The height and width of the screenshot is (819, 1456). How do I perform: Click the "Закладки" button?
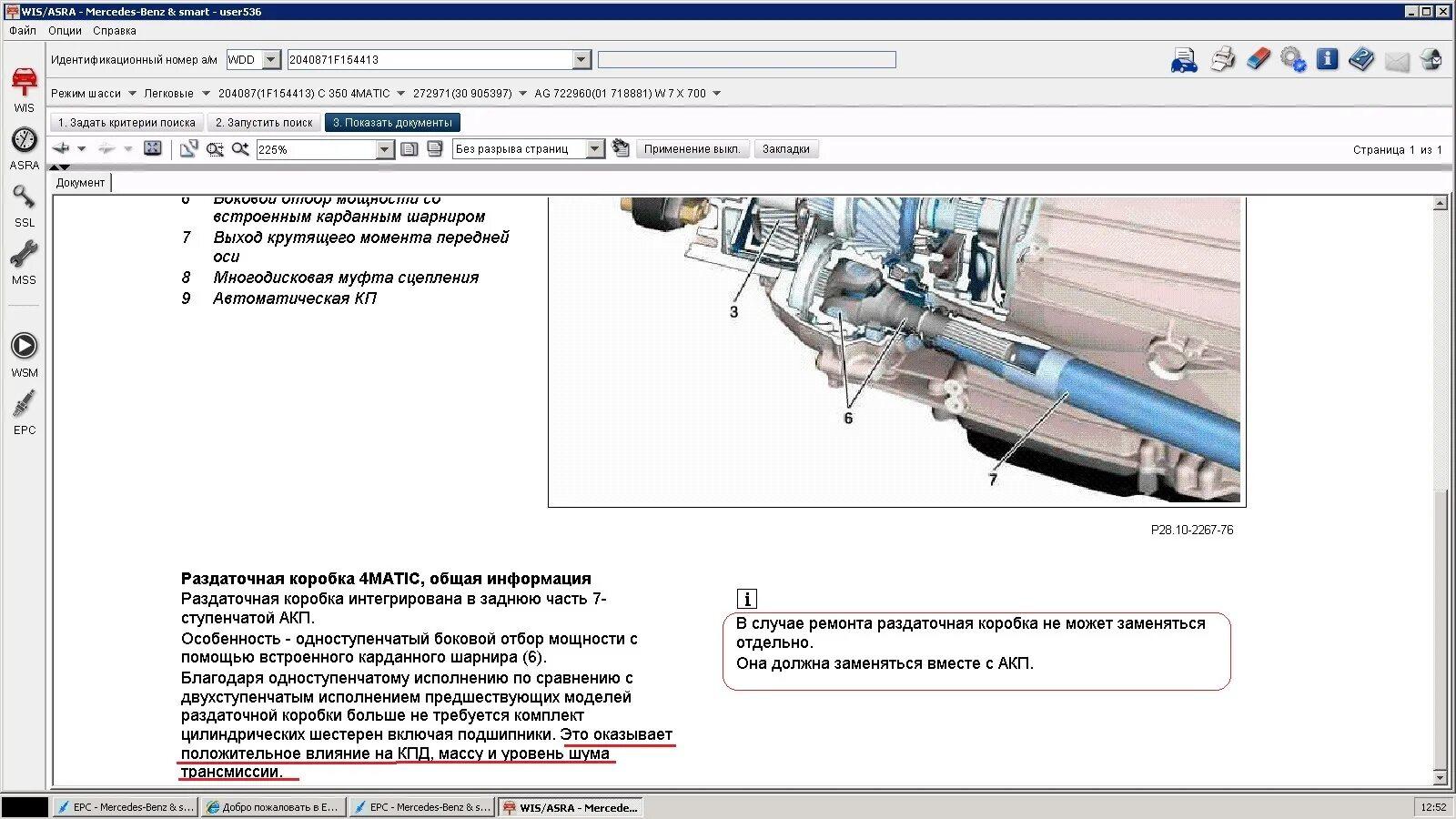coord(785,149)
